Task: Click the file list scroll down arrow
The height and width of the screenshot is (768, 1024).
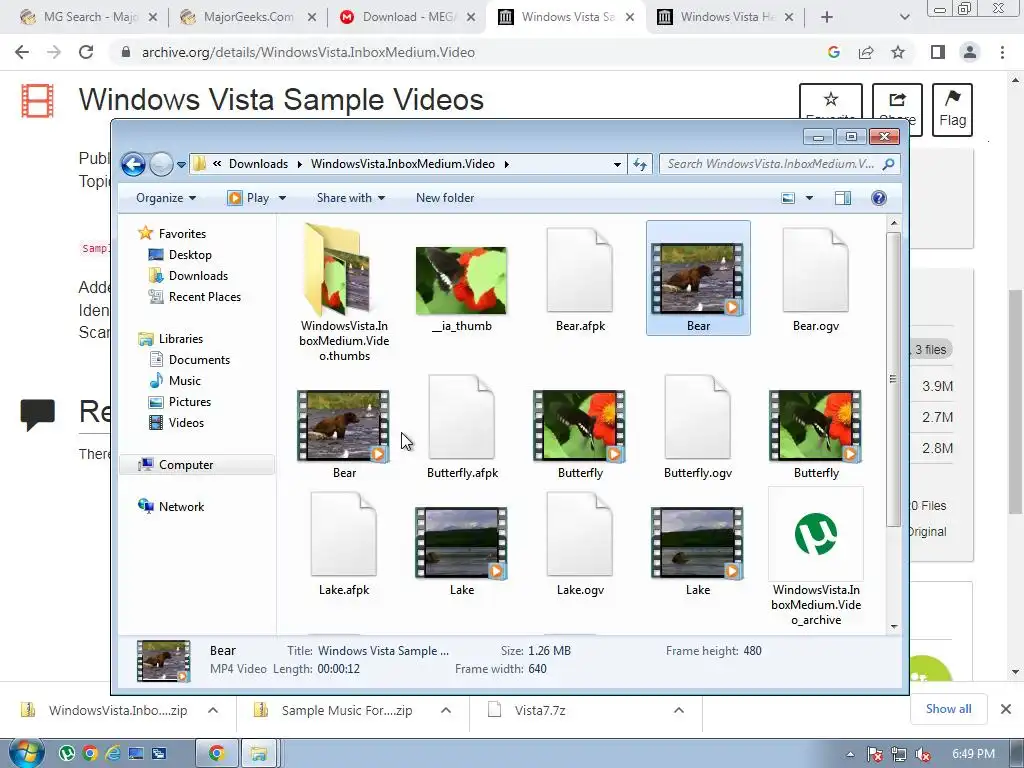Action: [x=893, y=627]
